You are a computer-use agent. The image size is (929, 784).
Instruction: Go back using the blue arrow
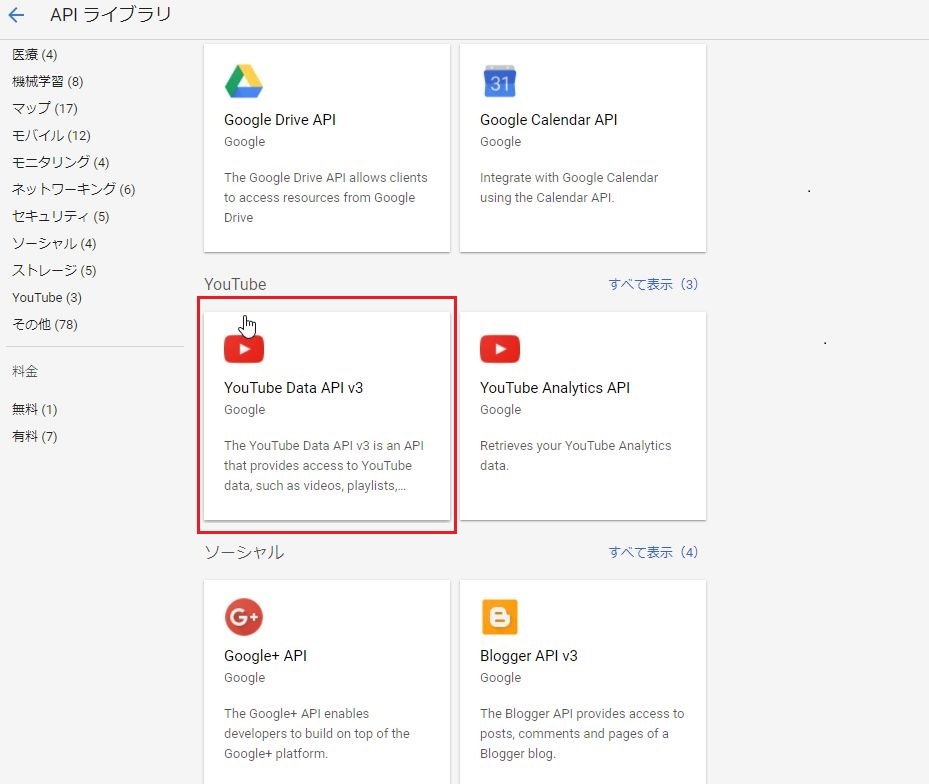coord(16,15)
